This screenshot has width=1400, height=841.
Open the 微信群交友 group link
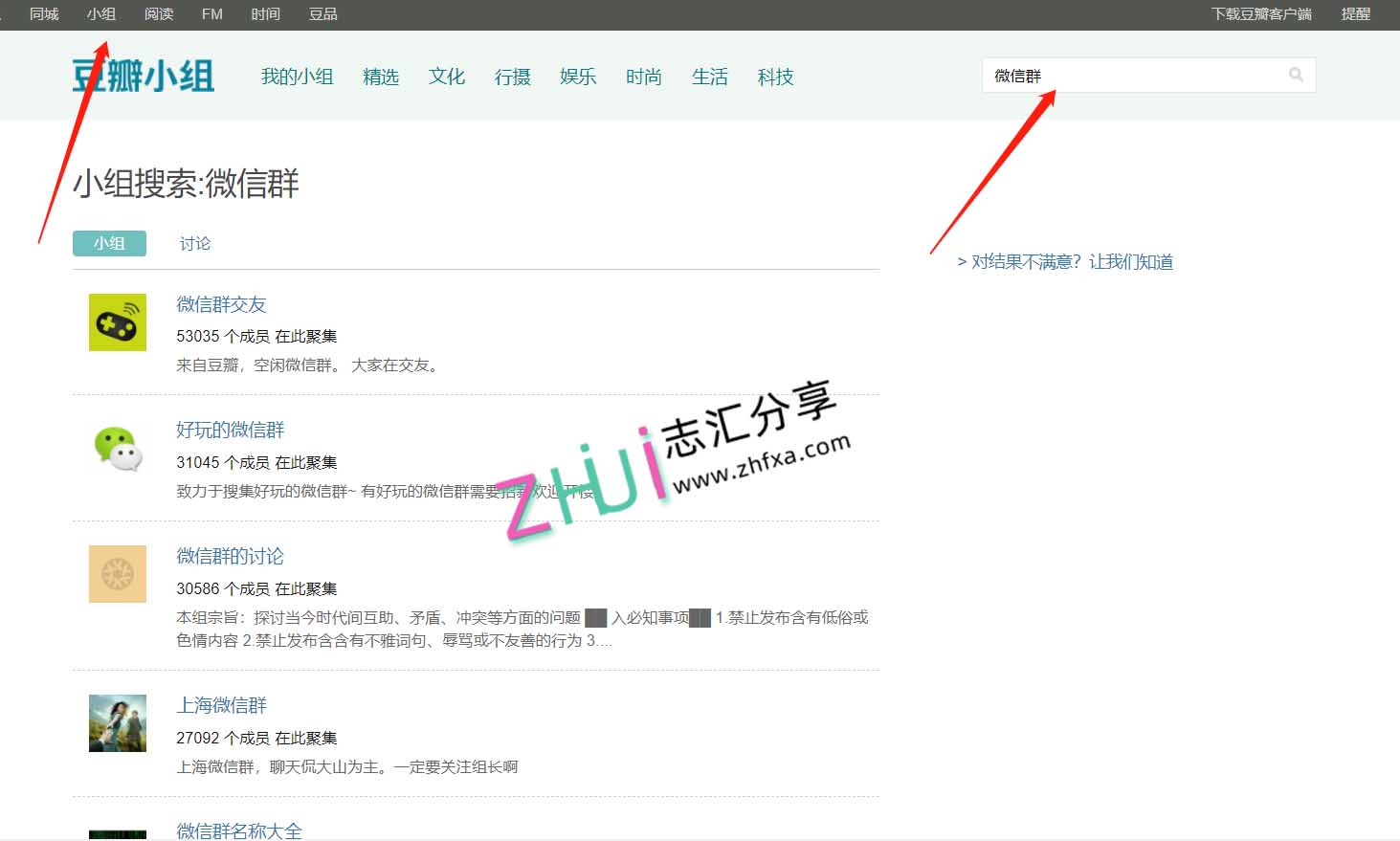point(221,304)
